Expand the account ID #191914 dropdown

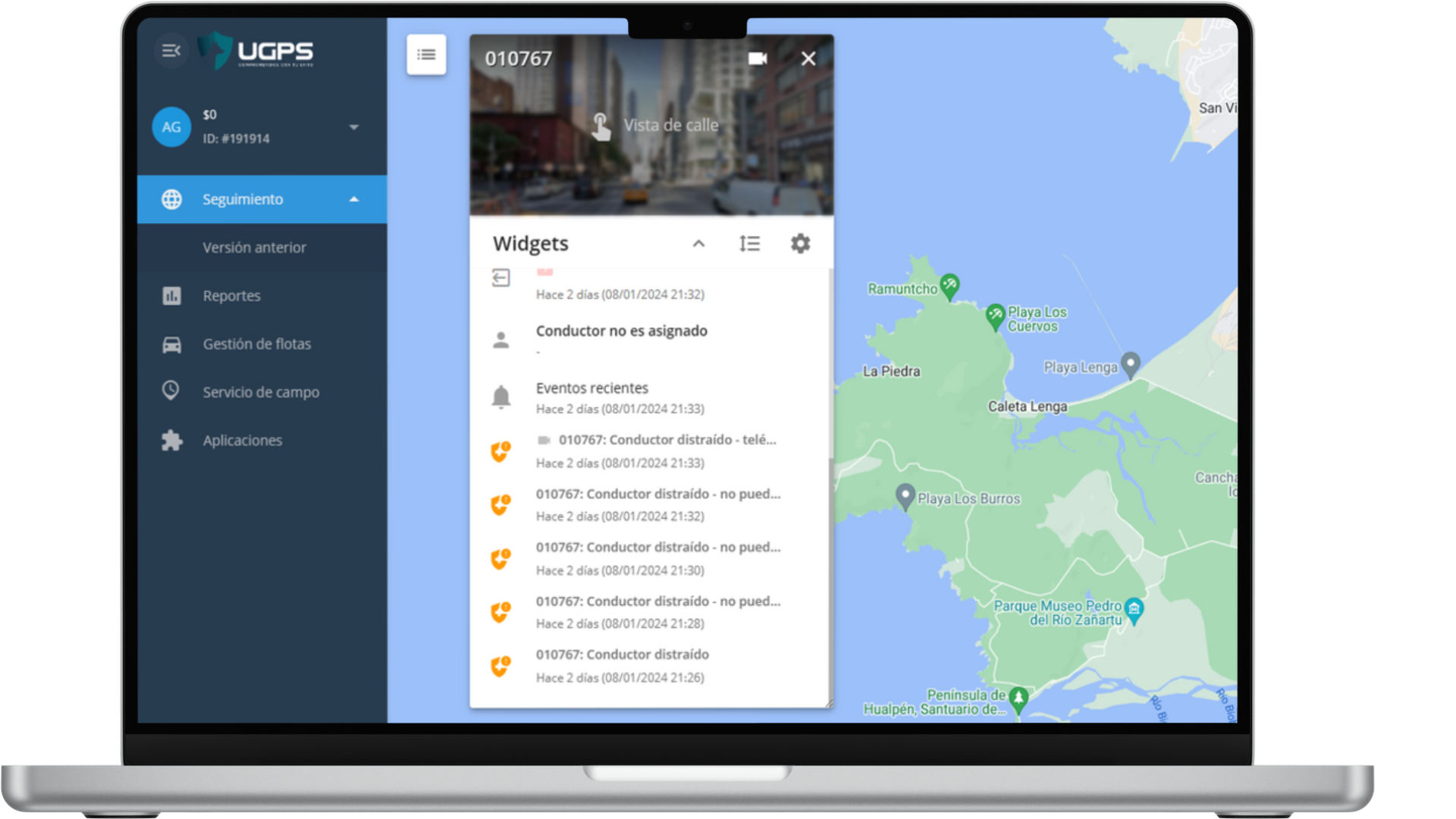[x=353, y=127]
